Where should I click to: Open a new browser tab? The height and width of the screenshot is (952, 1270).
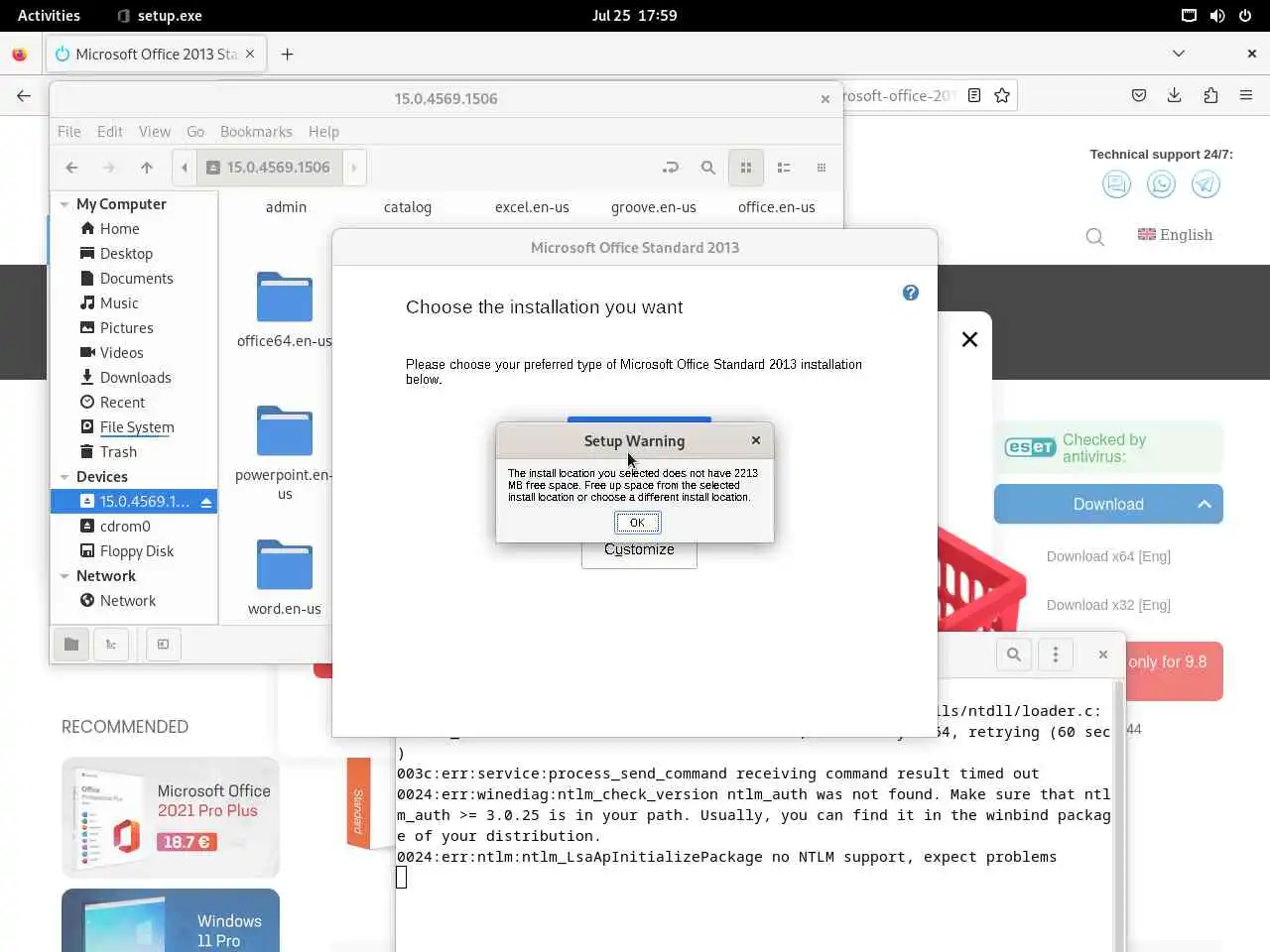[287, 55]
